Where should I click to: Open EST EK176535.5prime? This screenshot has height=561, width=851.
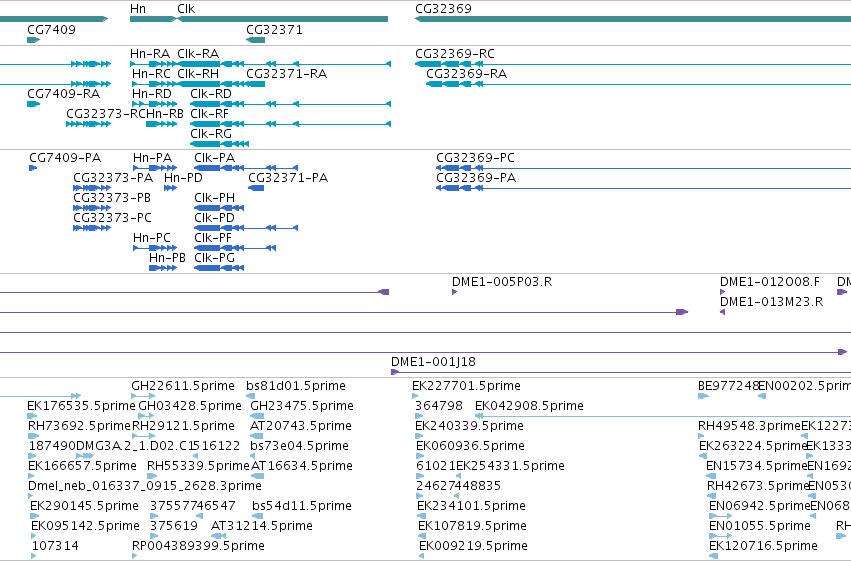click(81, 406)
